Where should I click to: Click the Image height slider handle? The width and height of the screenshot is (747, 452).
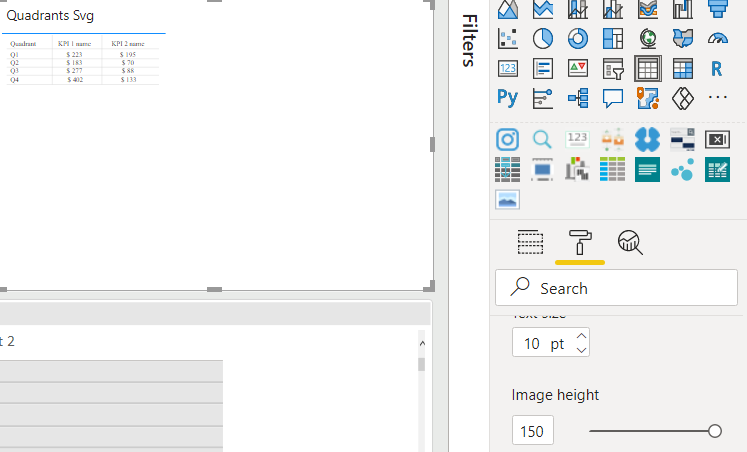[x=715, y=431]
